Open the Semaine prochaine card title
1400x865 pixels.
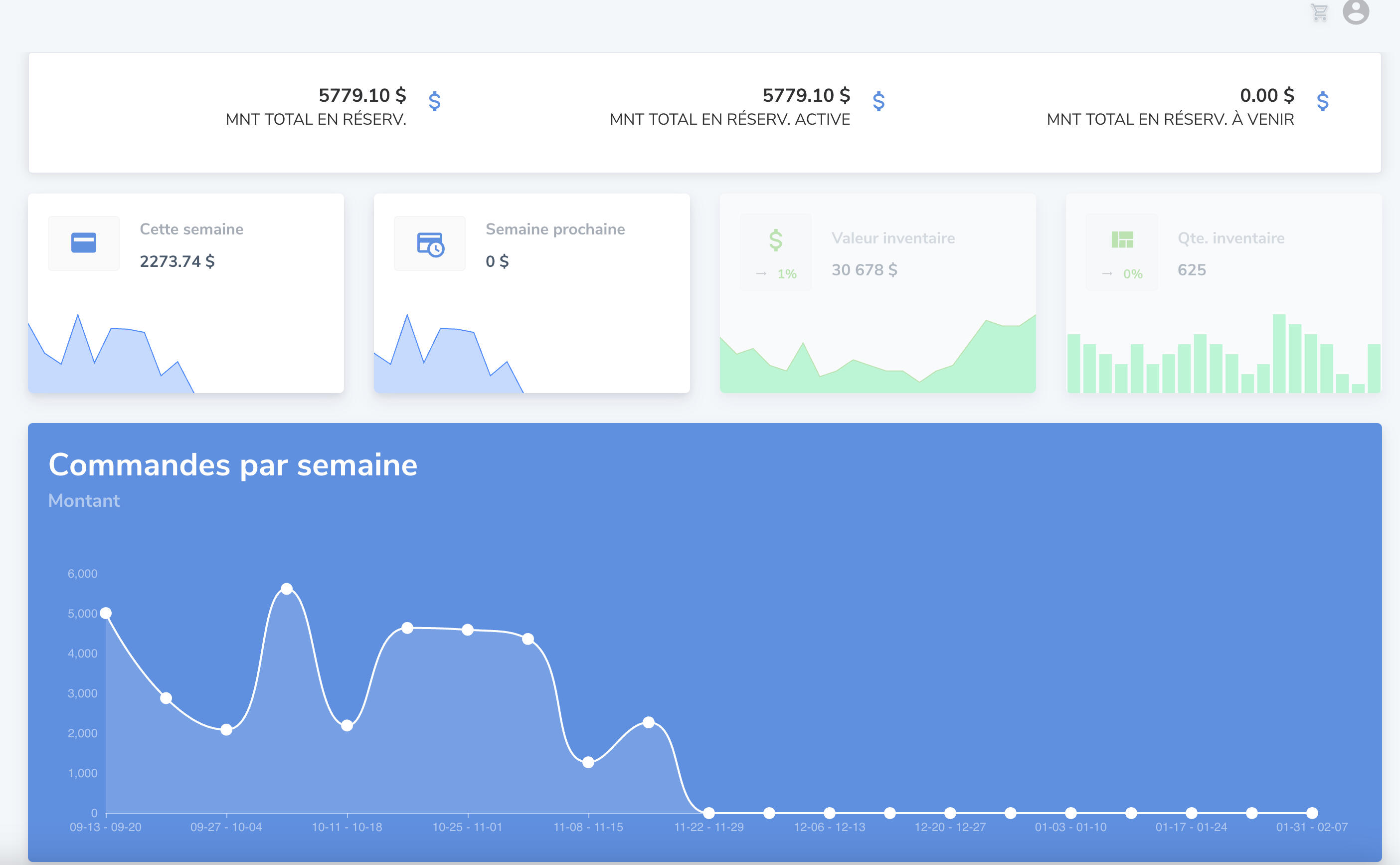(x=554, y=229)
